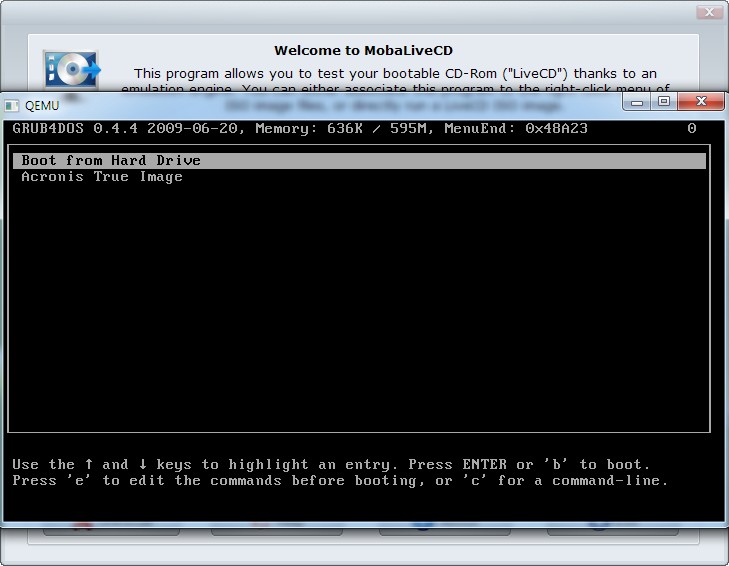Minimize the QEMU window

(x=637, y=102)
